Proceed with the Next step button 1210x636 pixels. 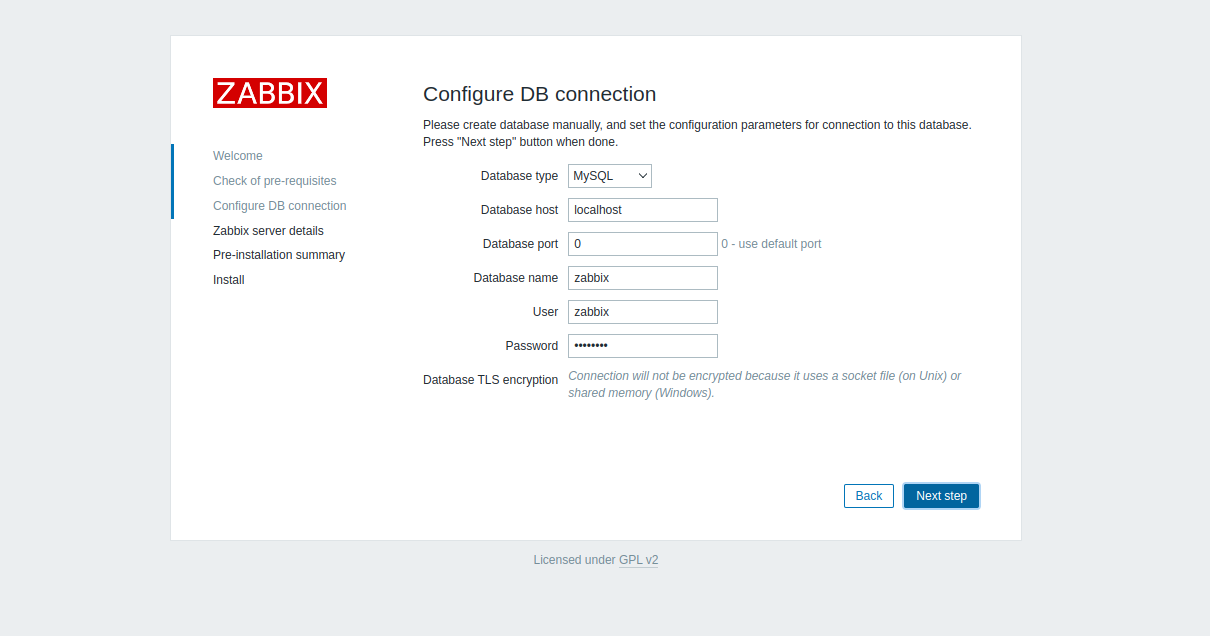pos(941,496)
